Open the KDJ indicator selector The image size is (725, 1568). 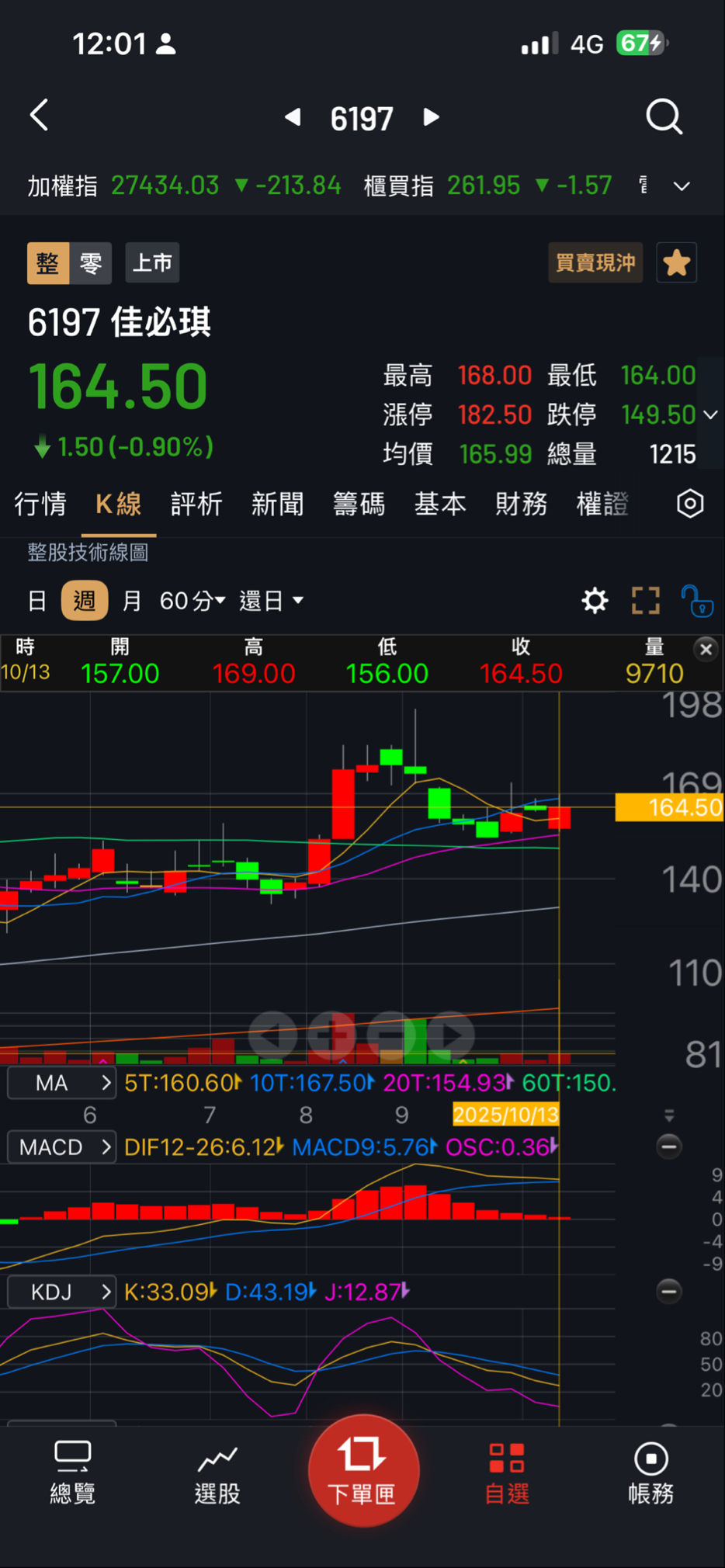61,1292
